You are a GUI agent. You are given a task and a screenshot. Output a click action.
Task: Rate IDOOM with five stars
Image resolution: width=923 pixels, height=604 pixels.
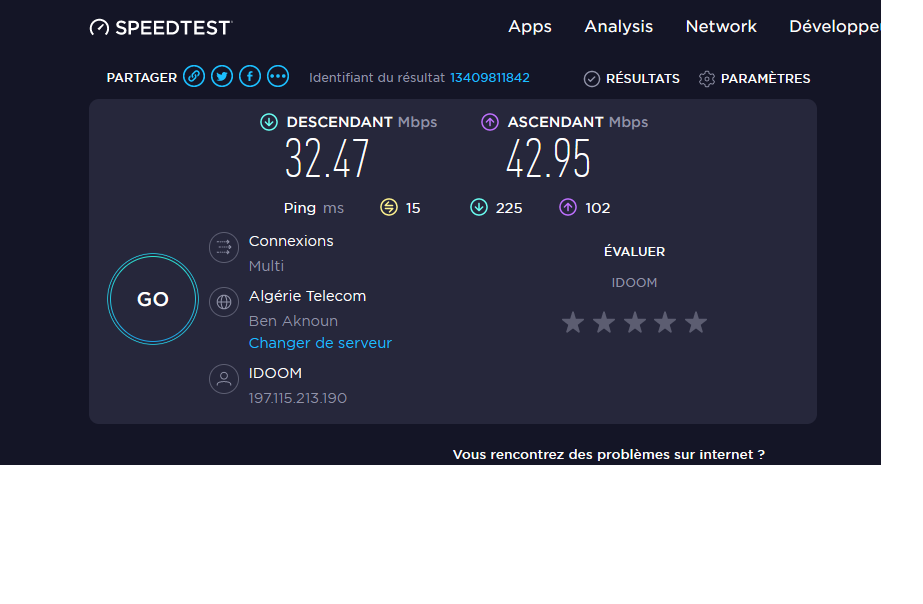coord(696,323)
